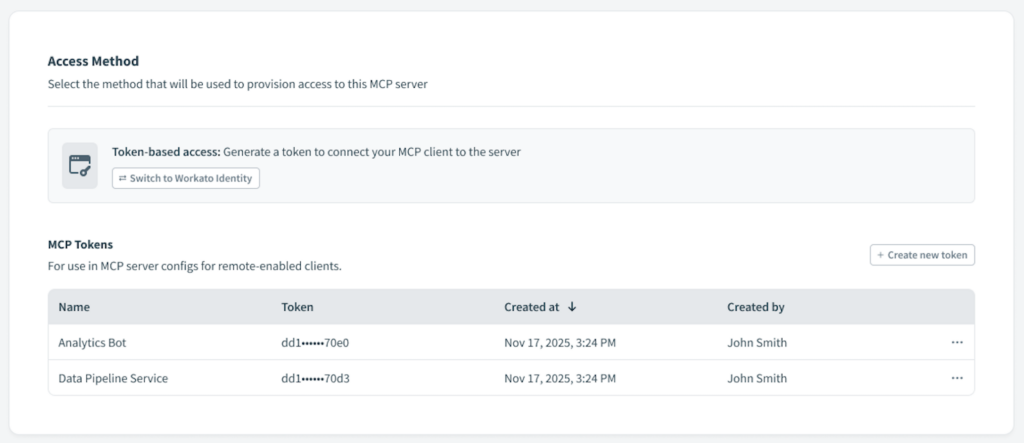Select the Data Pipeline Service name
The height and width of the screenshot is (443, 1024).
(x=113, y=378)
